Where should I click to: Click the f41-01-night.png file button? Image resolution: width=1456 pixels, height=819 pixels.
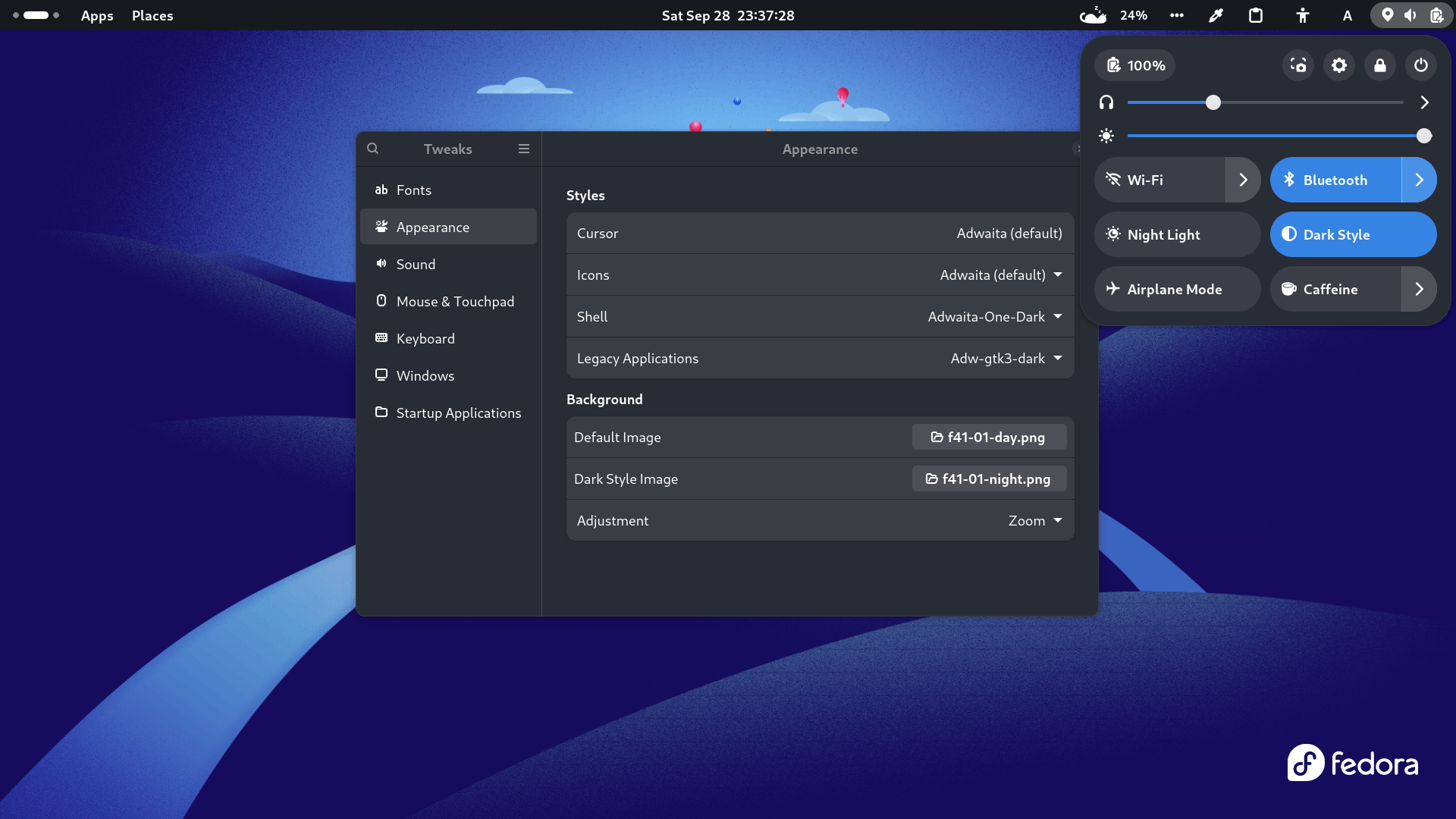click(x=988, y=479)
